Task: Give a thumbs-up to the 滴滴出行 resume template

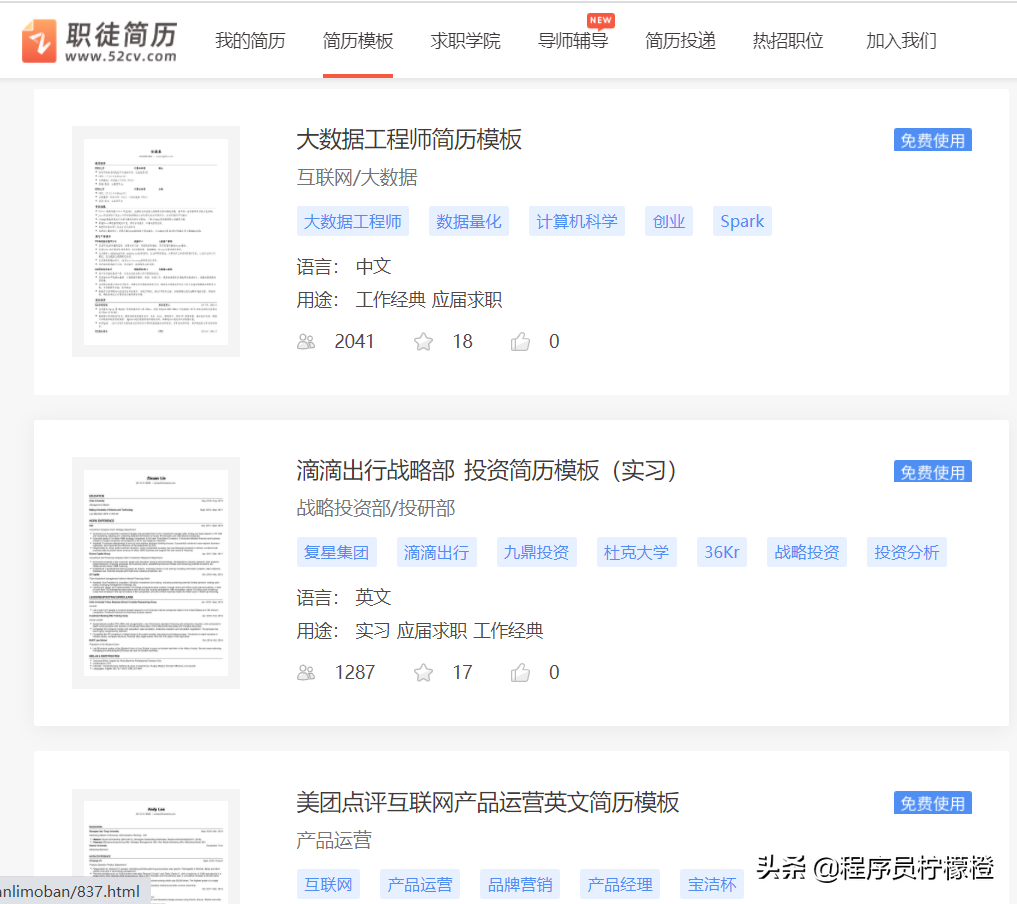Action: click(520, 672)
